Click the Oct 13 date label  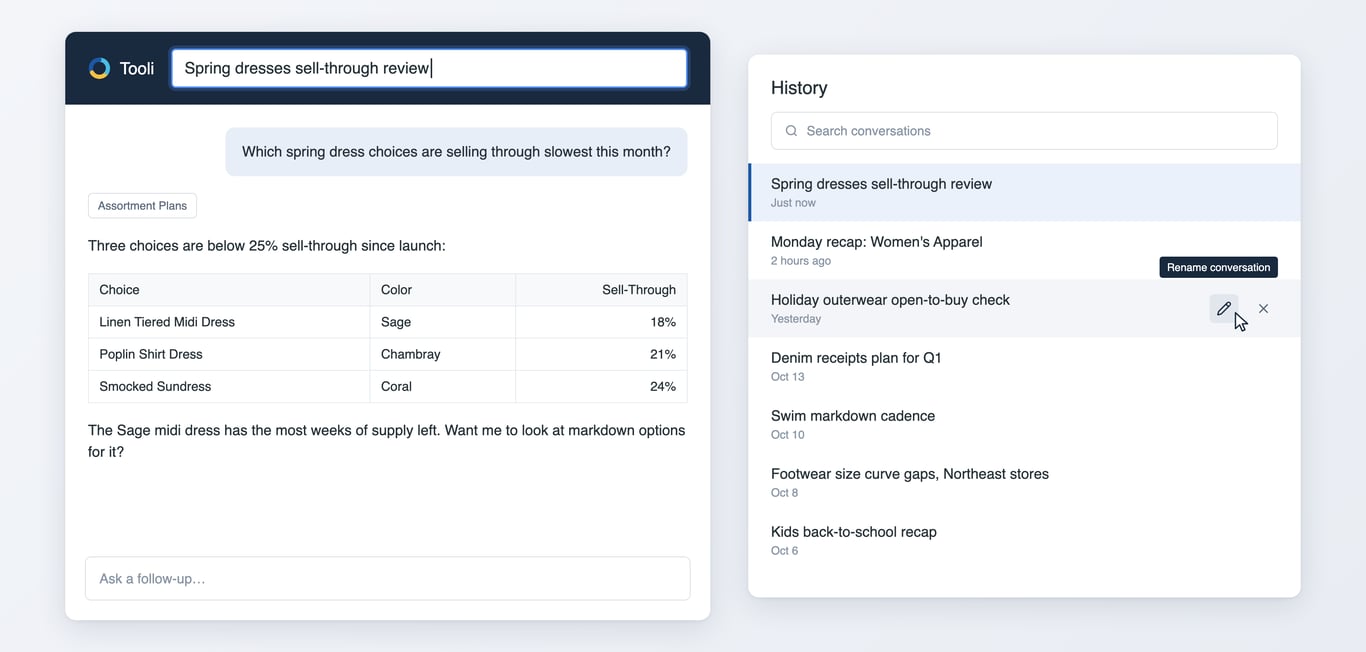coord(788,377)
